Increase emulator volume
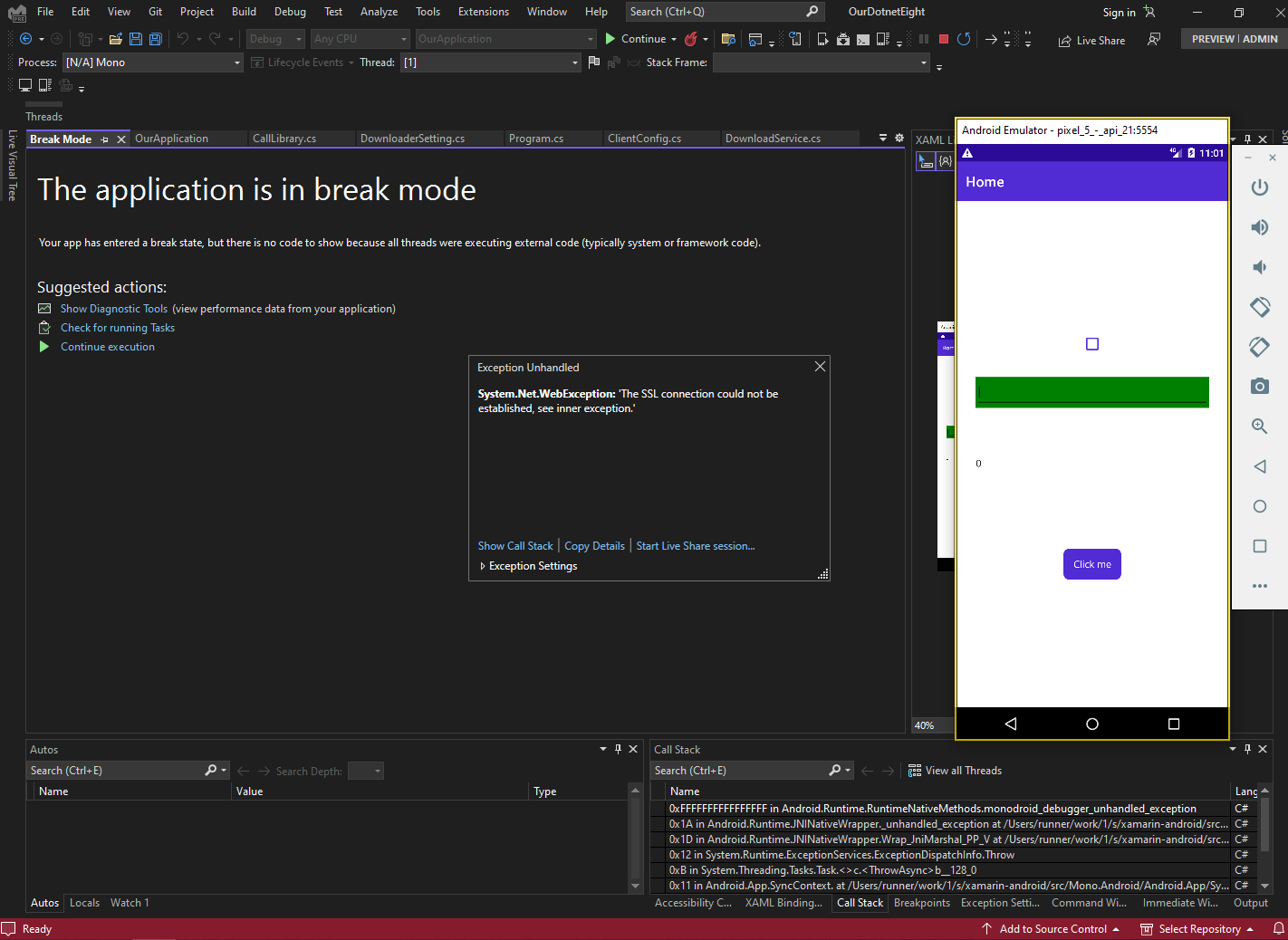The width and height of the screenshot is (1288, 940). tap(1259, 226)
